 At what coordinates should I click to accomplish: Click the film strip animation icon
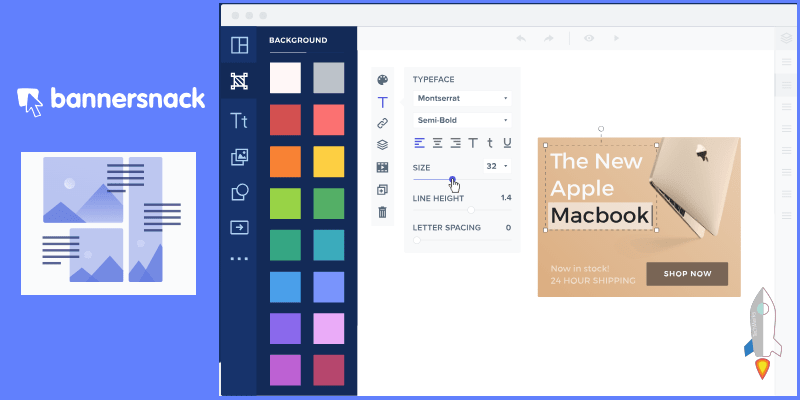[x=382, y=167]
